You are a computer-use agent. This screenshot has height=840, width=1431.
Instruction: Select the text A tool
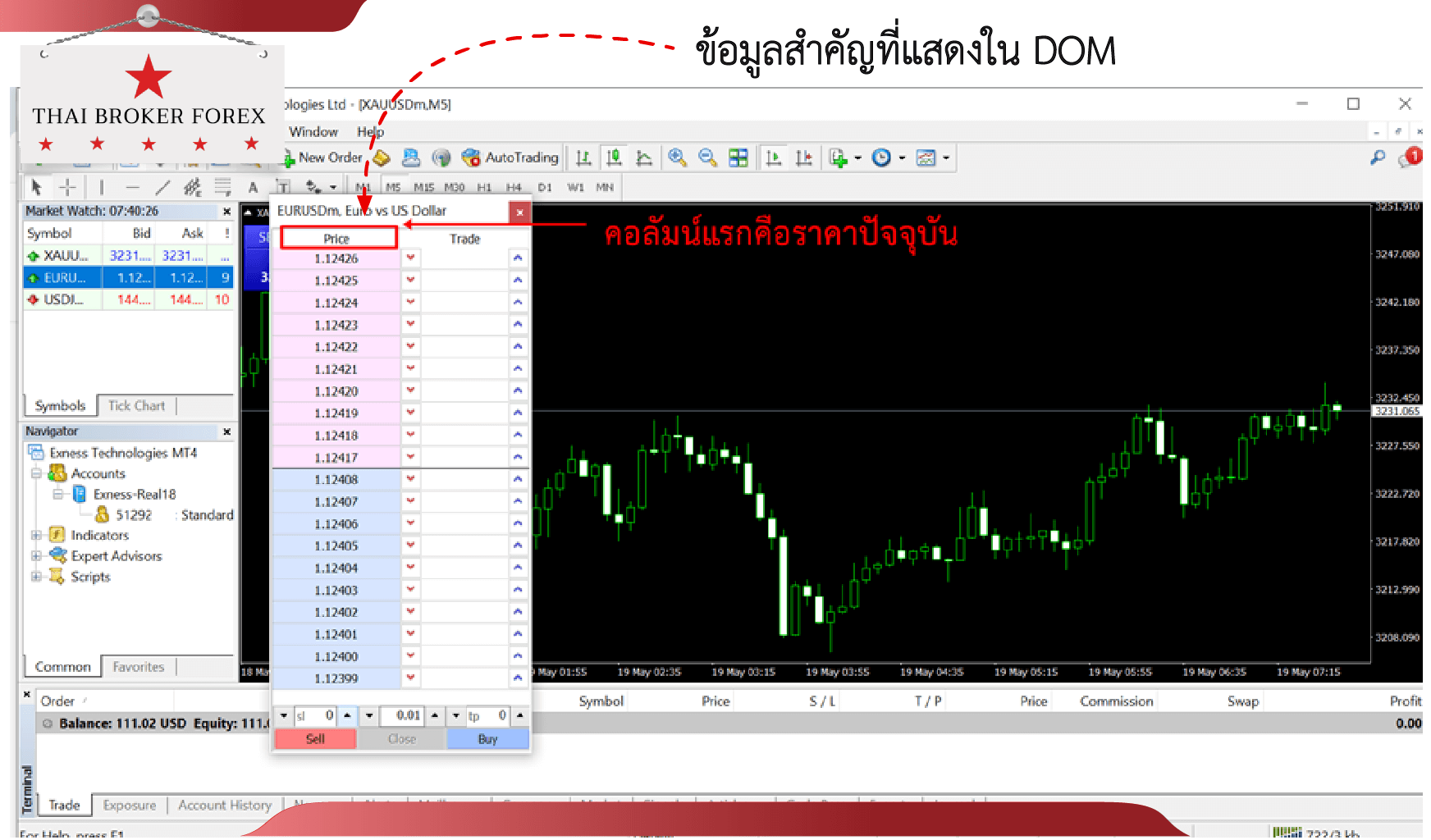click(253, 187)
